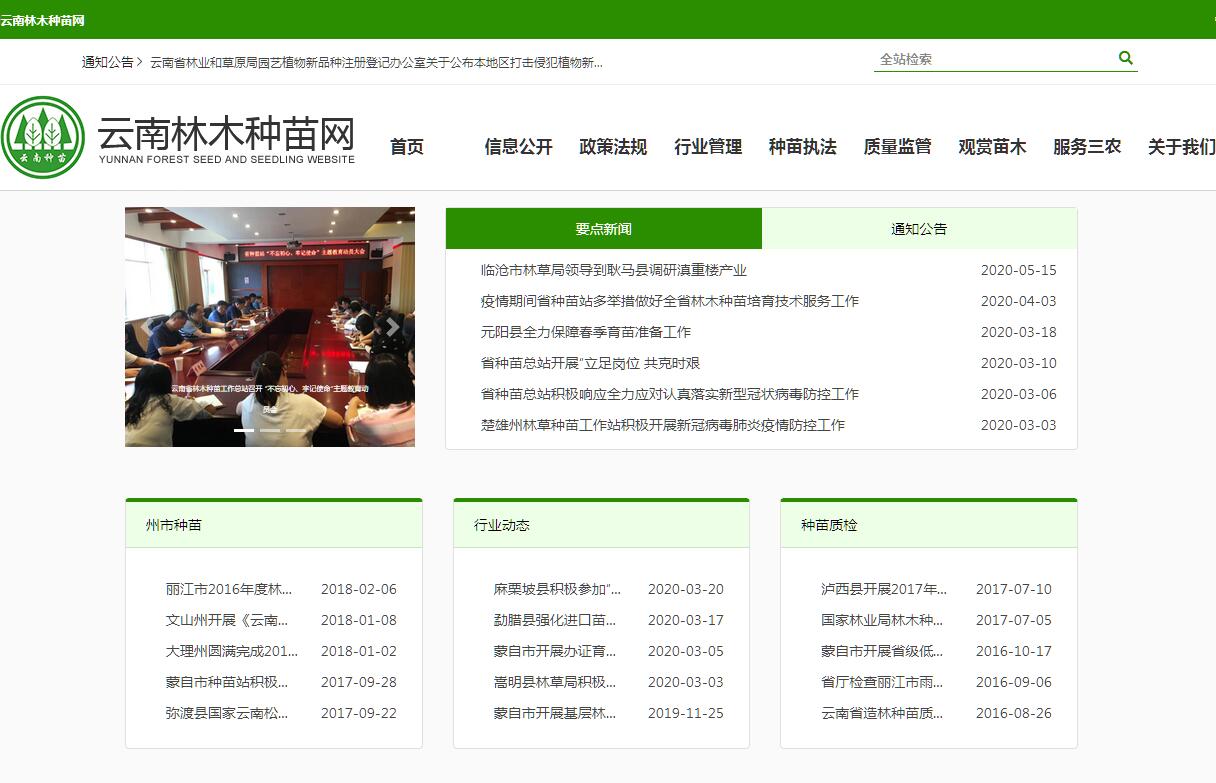Open the 政策法规 navigation menu
This screenshot has height=783, width=1216.
pyautogui.click(x=613, y=147)
